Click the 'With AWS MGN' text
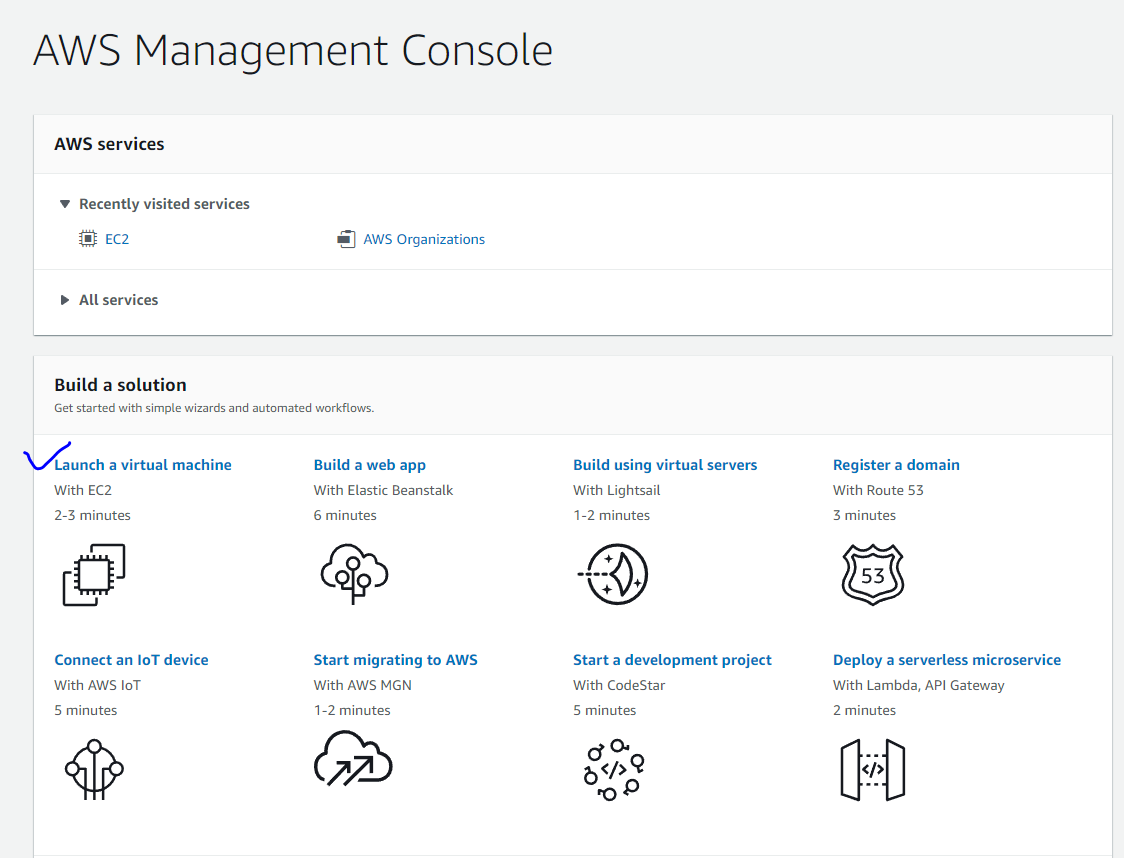Image resolution: width=1124 pixels, height=858 pixels. [x=362, y=685]
